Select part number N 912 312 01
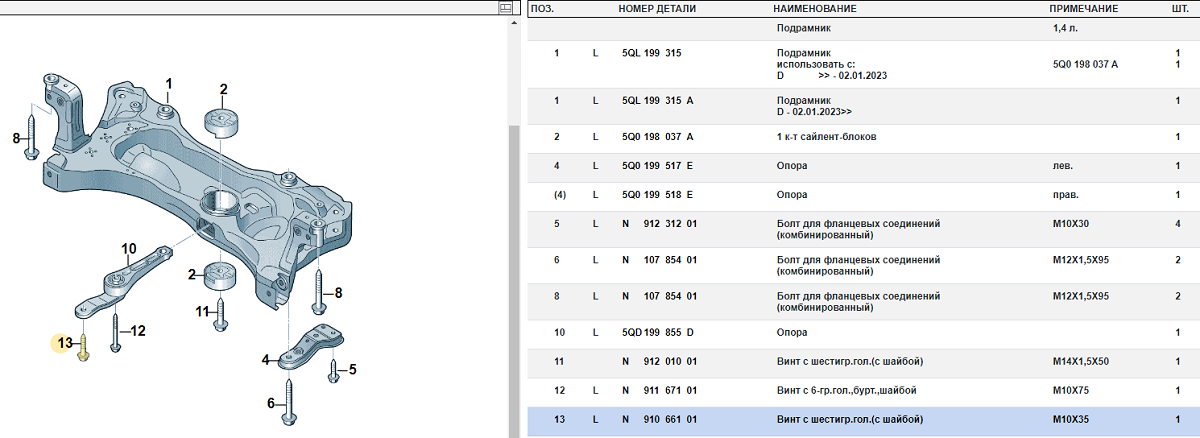 [x=659, y=224]
